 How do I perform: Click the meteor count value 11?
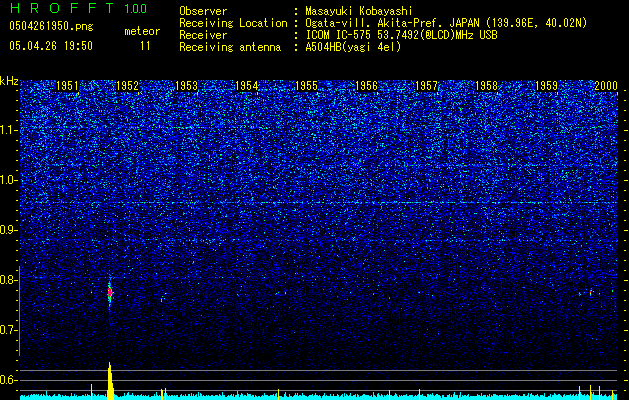[x=145, y=46]
